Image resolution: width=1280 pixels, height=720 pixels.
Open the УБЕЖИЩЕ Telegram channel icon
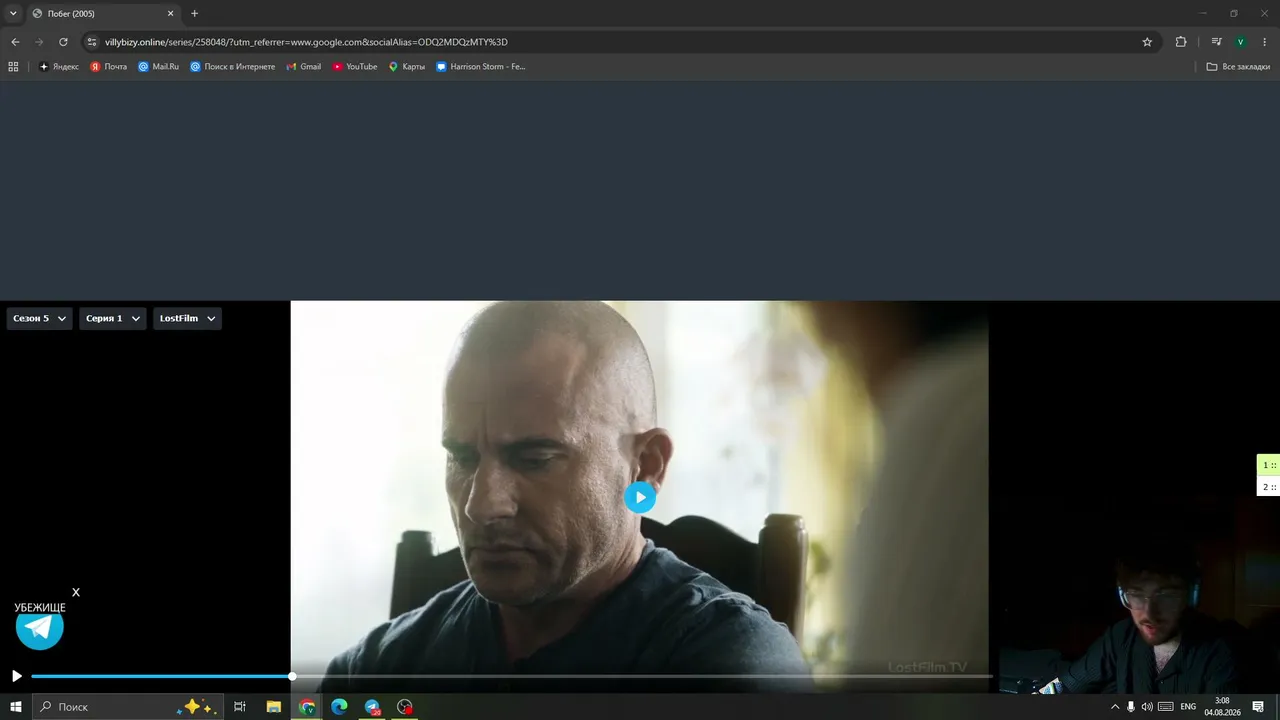[40, 627]
